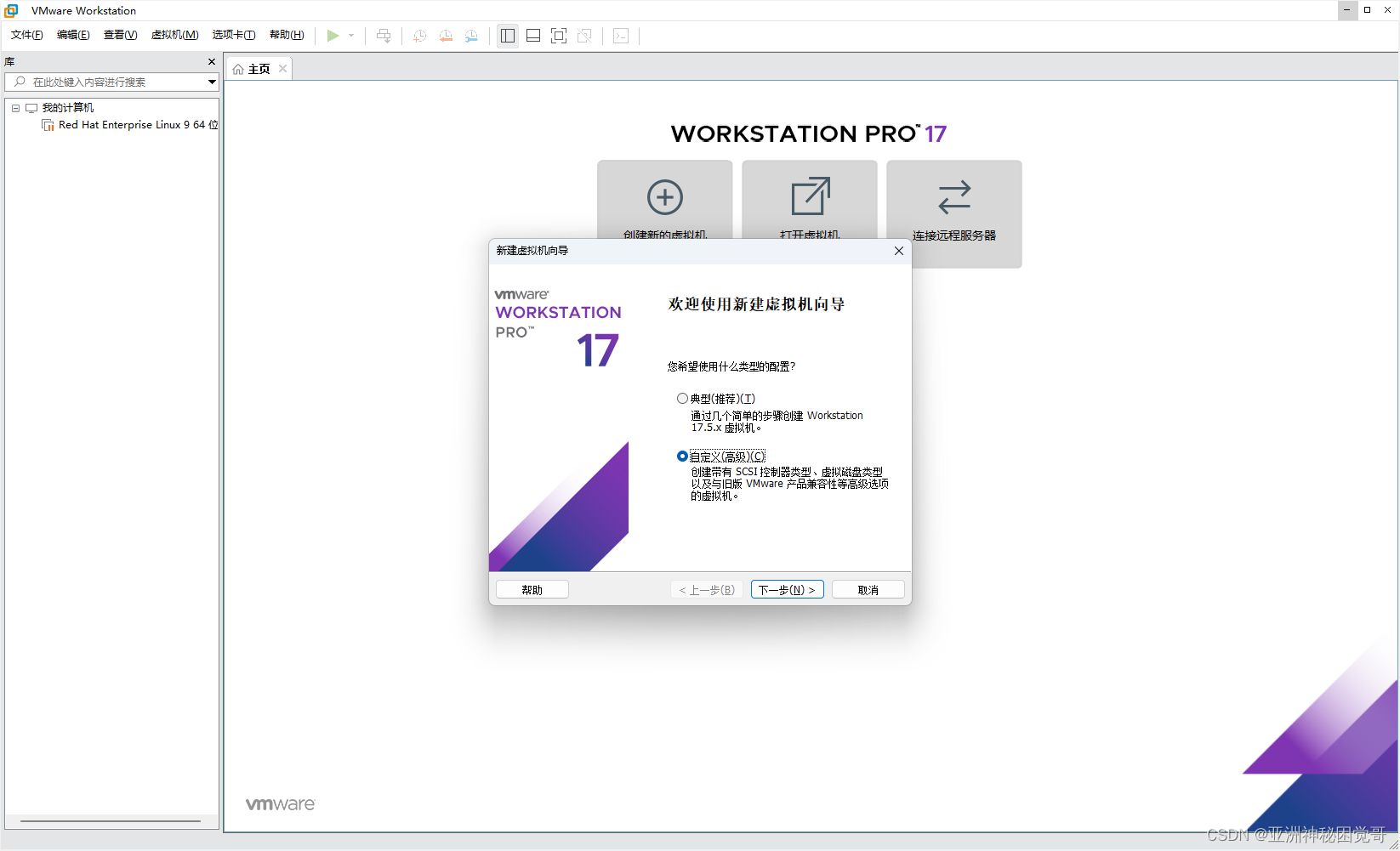The width and height of the screenshot is (1400, 851).
Task: Click the Unity mode toolbar icon
Action: coord(584,36)
